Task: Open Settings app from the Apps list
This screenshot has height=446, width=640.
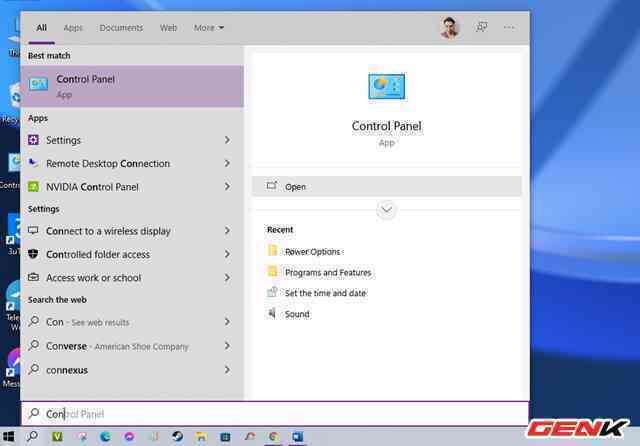Action: [x=132, y=140]
